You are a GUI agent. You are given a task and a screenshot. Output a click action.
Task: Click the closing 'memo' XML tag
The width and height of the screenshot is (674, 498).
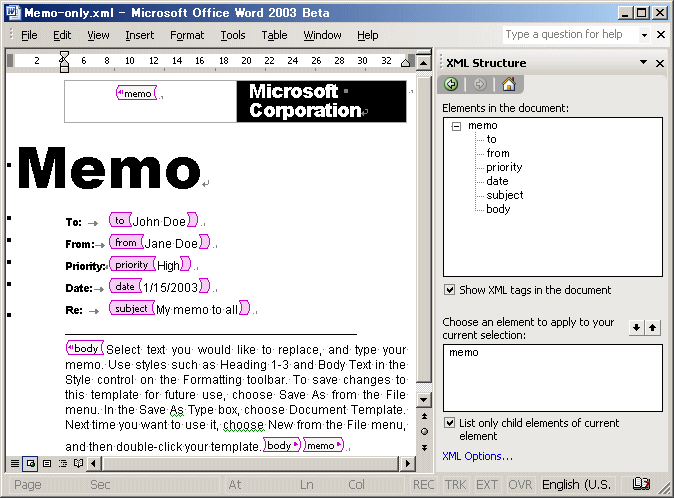click(x=323, y=445)
